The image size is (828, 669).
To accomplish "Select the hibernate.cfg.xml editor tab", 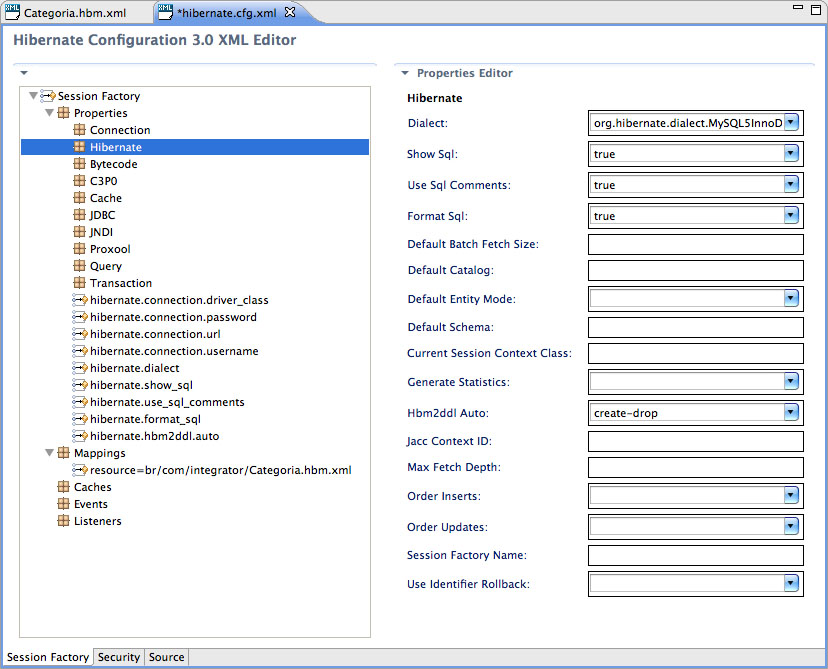I will [226, 13].
